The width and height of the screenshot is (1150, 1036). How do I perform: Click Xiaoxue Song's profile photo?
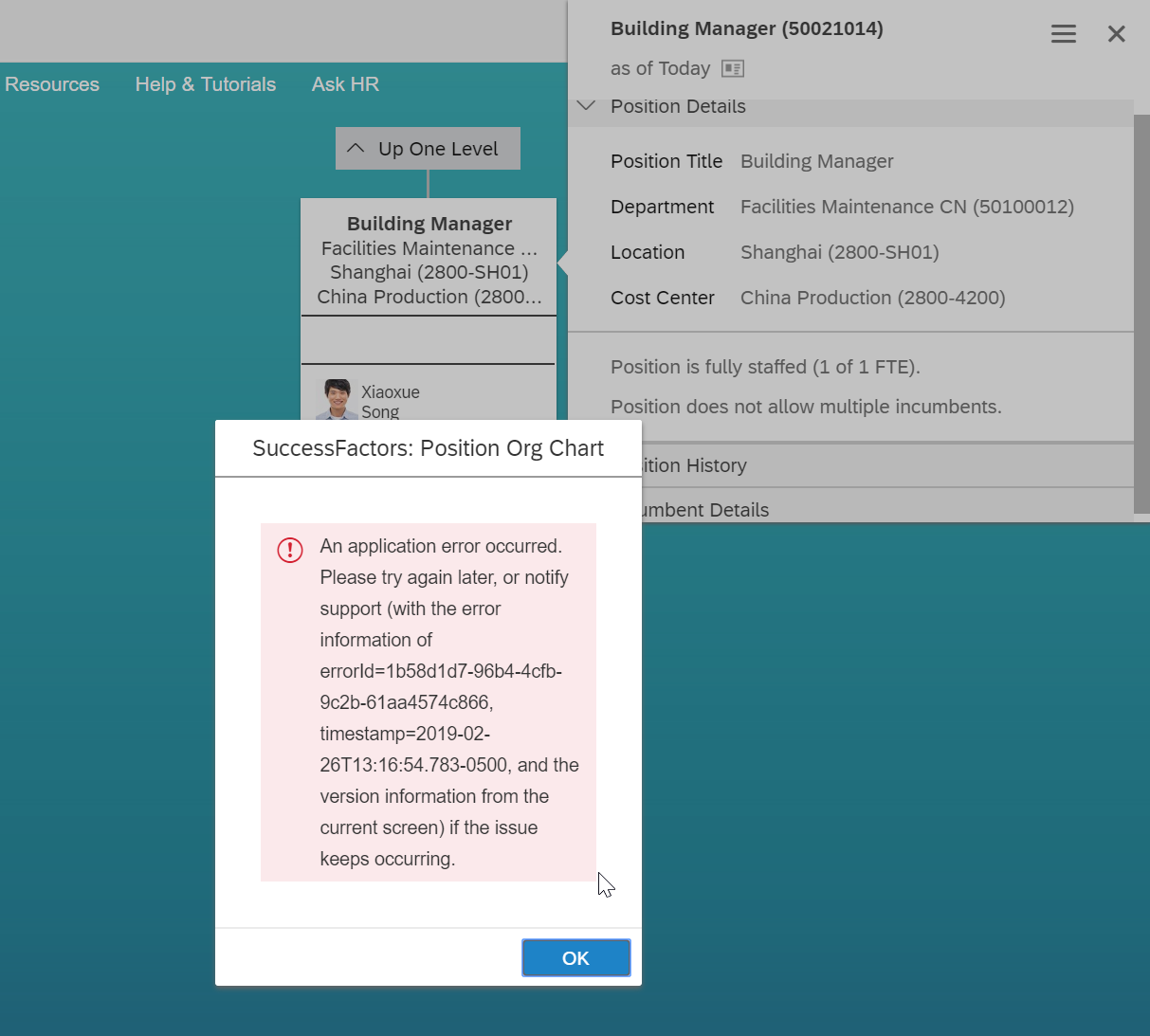click(x=336, y=399)
